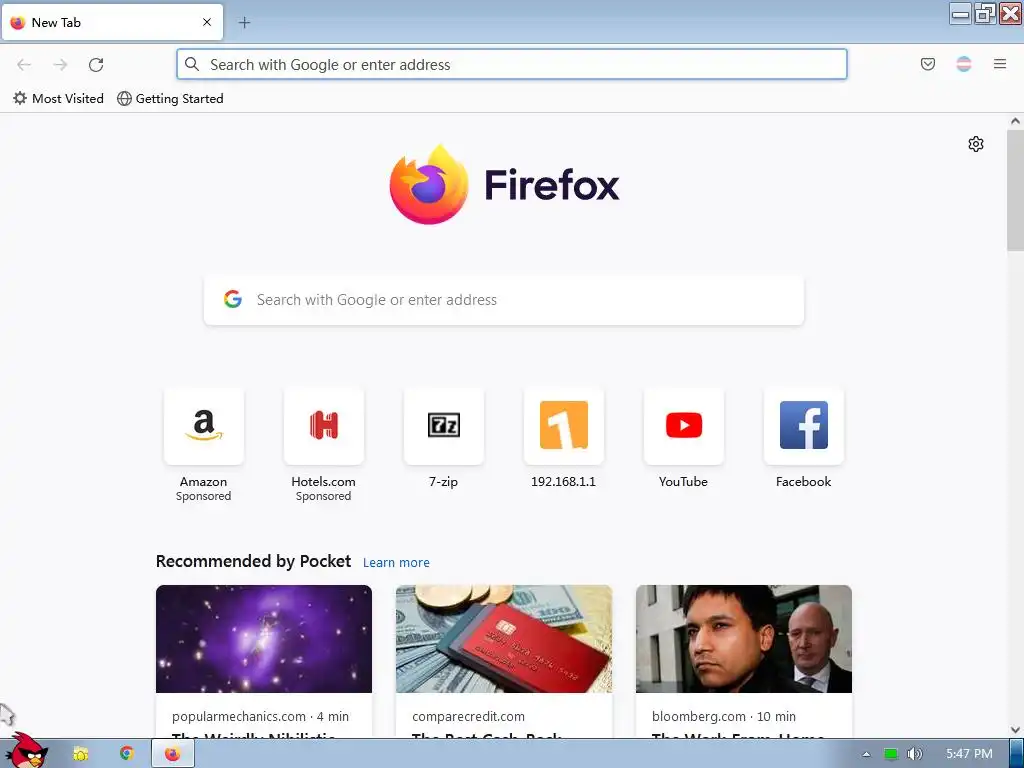Click the comparecredit.com source text
Viewport: 1024px width, 768px height.
pyautogui.click(x=468, y=716)
